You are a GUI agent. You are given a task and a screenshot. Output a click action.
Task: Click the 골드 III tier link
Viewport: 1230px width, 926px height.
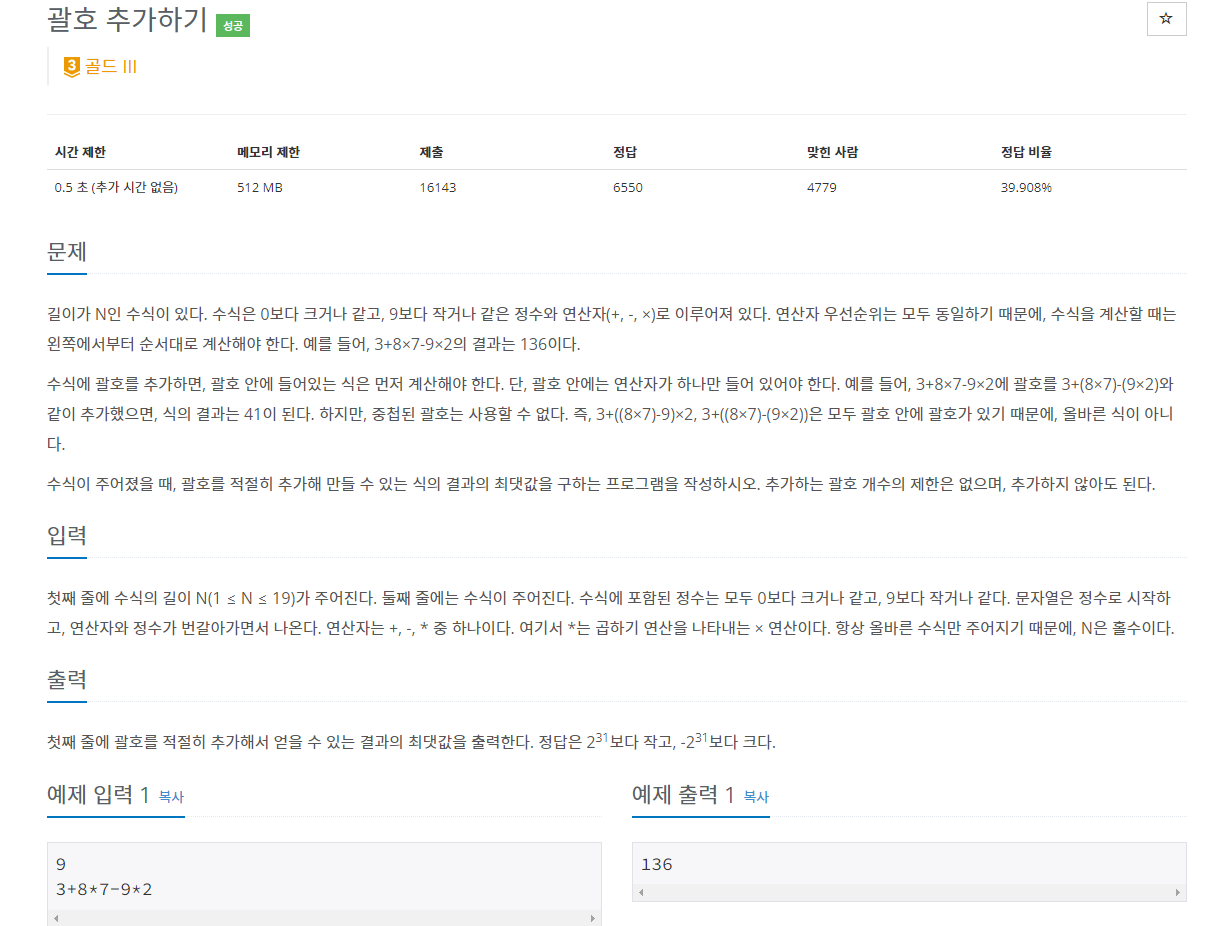click(x=110, y=67)
